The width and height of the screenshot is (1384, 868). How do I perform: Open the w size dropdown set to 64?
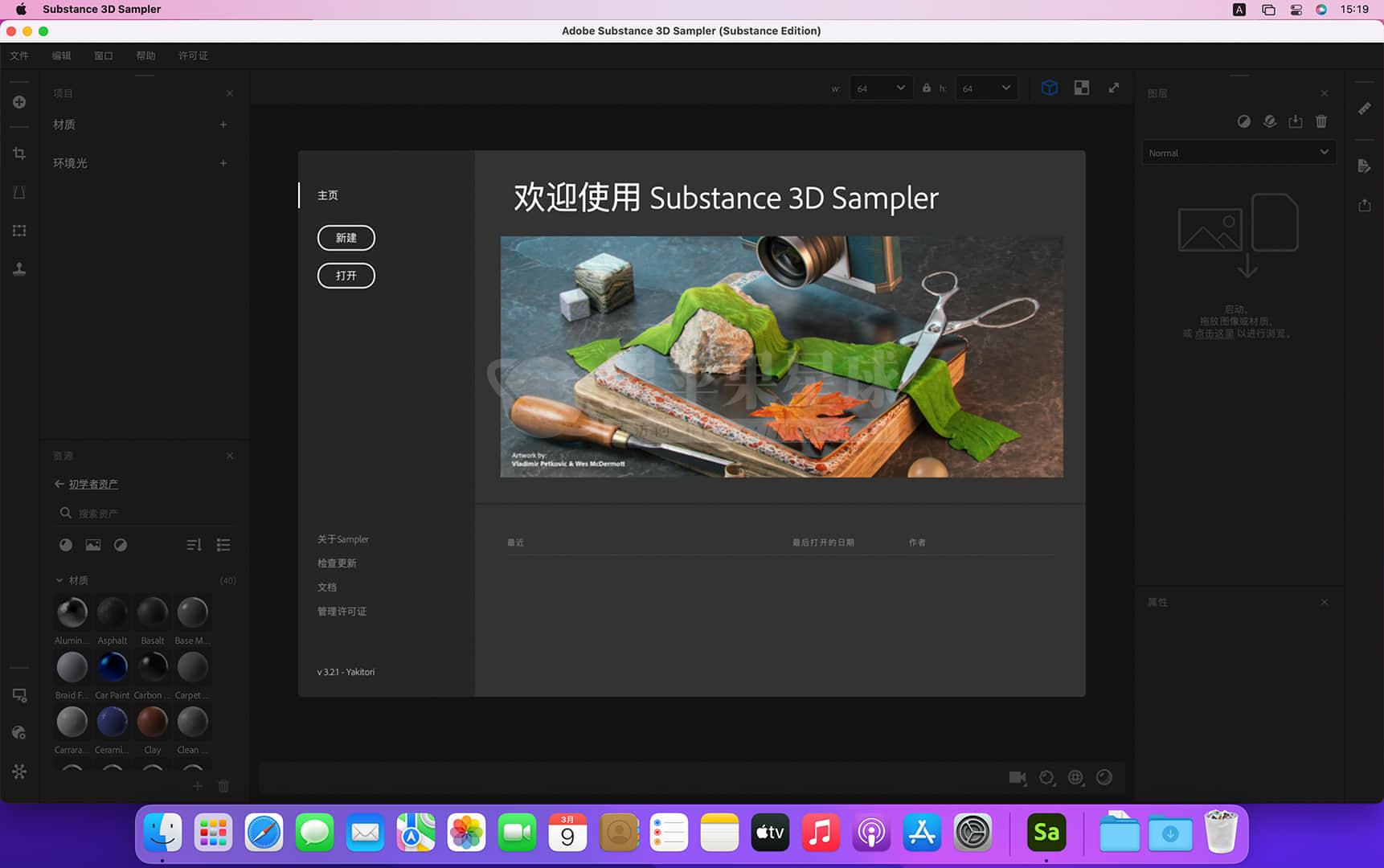click(x=881, y=88)
